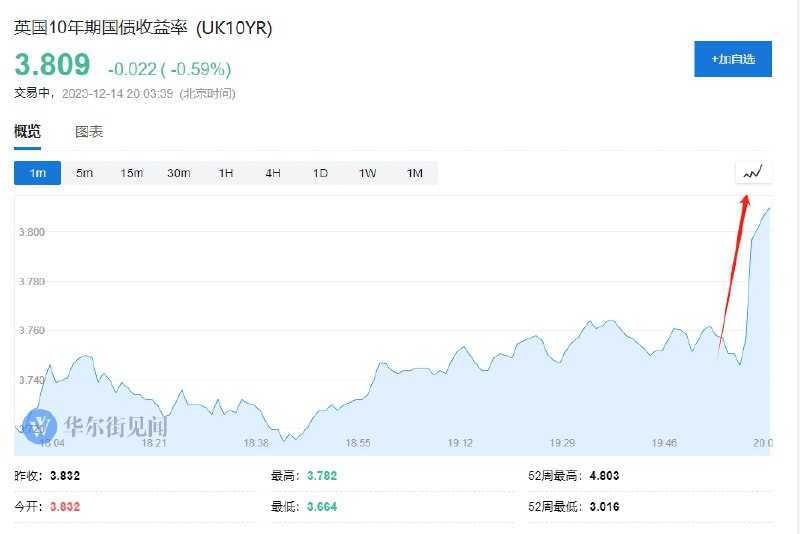
Task: Click the 昨收 value 3.832
Action: click(65, 476)
